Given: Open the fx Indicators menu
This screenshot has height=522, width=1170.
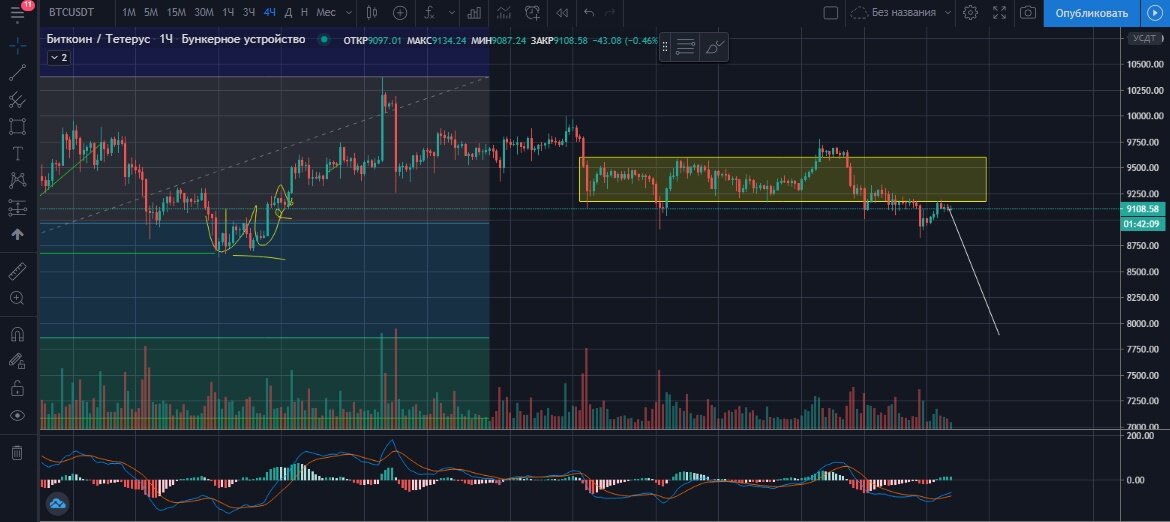Looking at the screenshot, I should click(429, 13).
